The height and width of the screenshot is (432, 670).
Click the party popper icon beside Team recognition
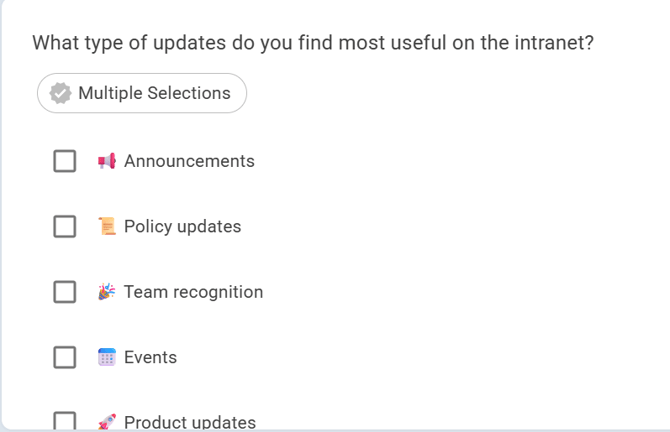(x=107, y=292)
